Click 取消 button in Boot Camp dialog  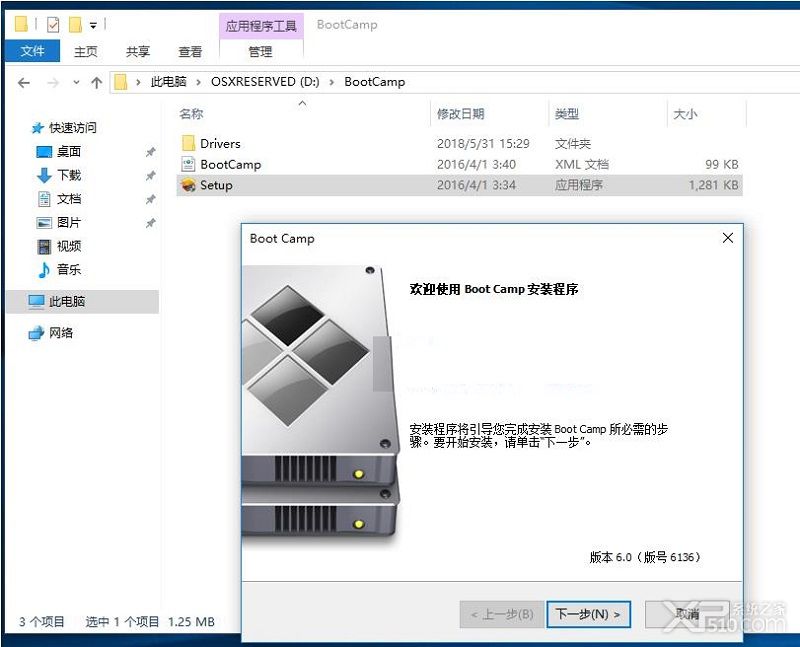point(687,614)
